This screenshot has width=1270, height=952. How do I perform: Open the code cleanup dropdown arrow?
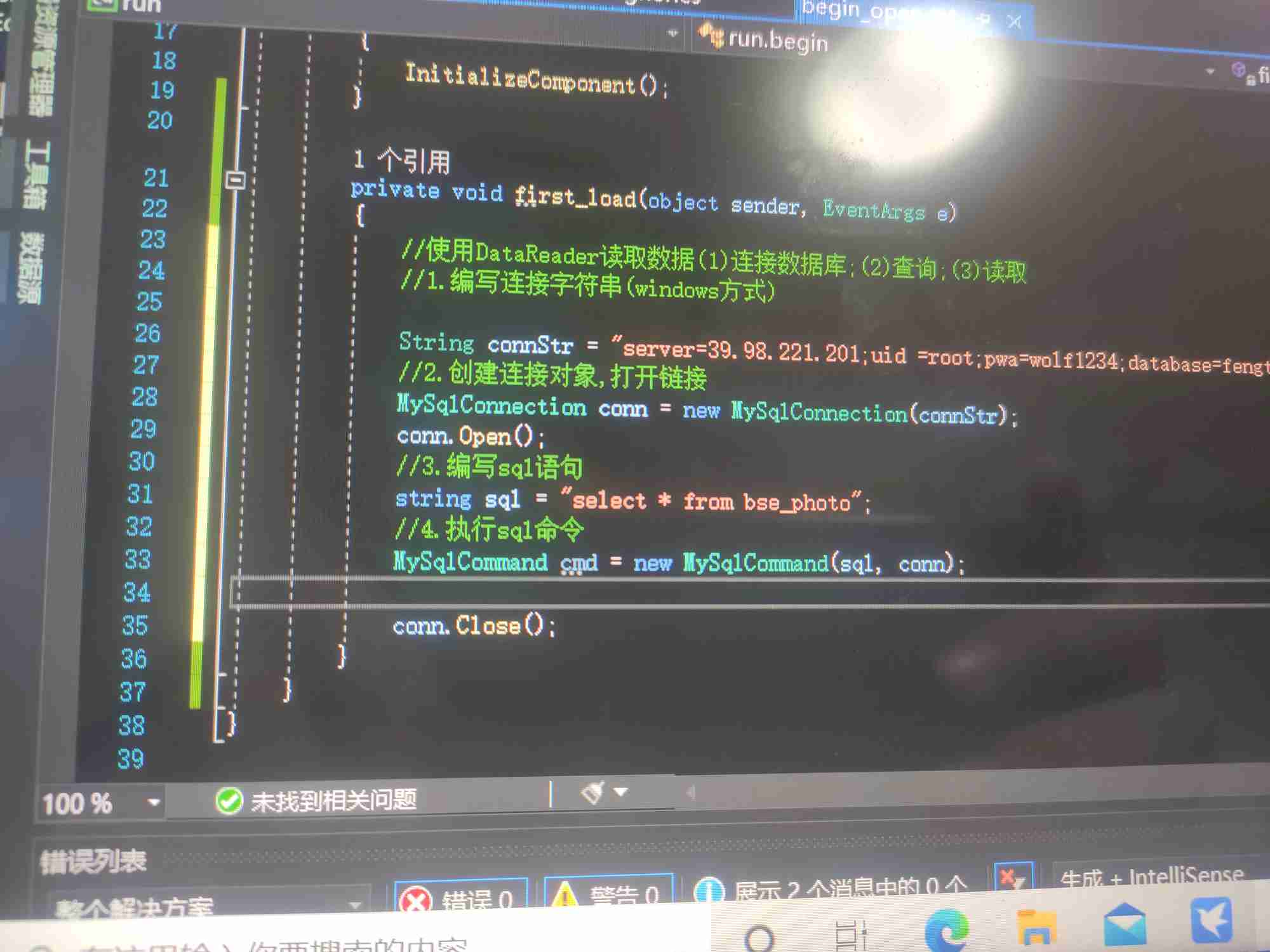pos(621,791)
